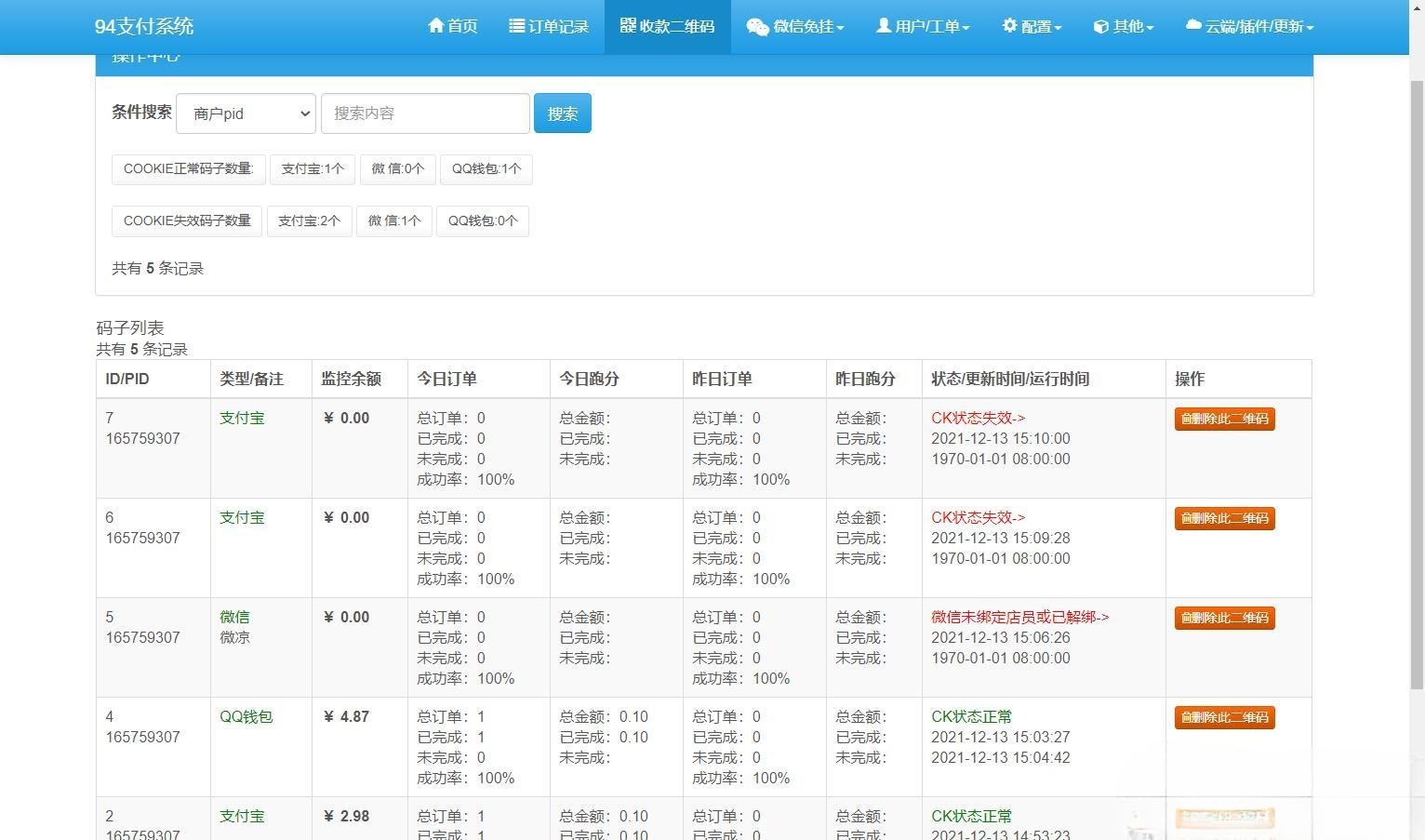
Task: Expand the 微信免挂 dropdown menu
Action: click(x=795, y=26)
